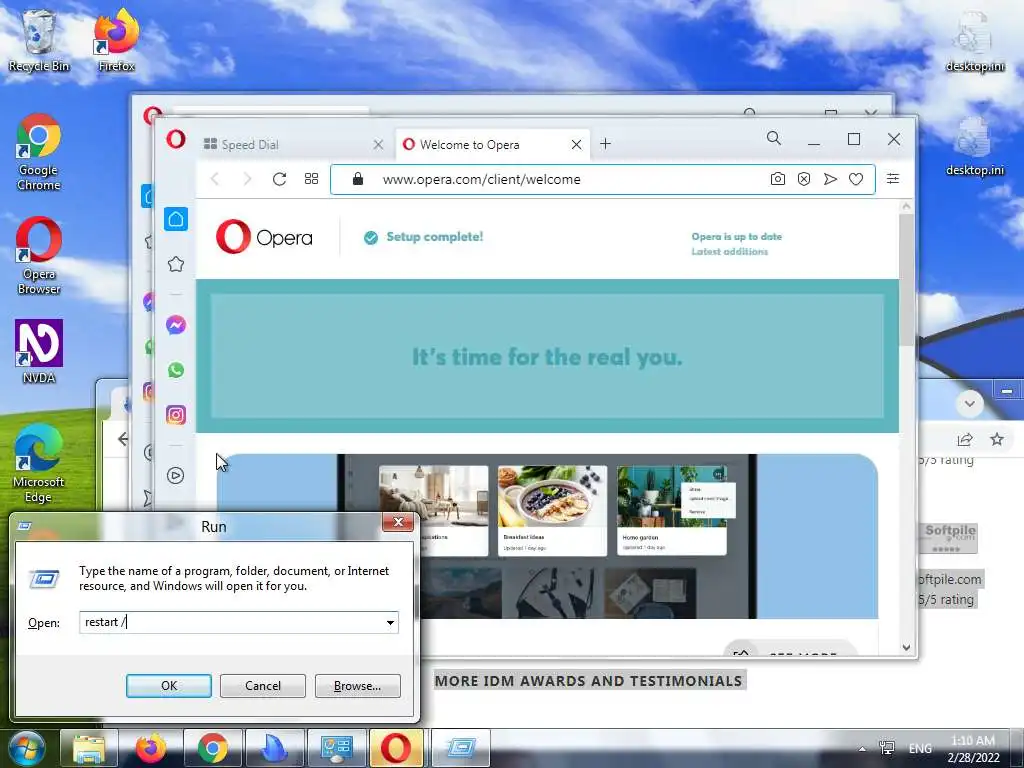Viewport: 1024px width, 768px height.
Task: Open Messenger in Opera sidebar
Action: tap(176, 325)
